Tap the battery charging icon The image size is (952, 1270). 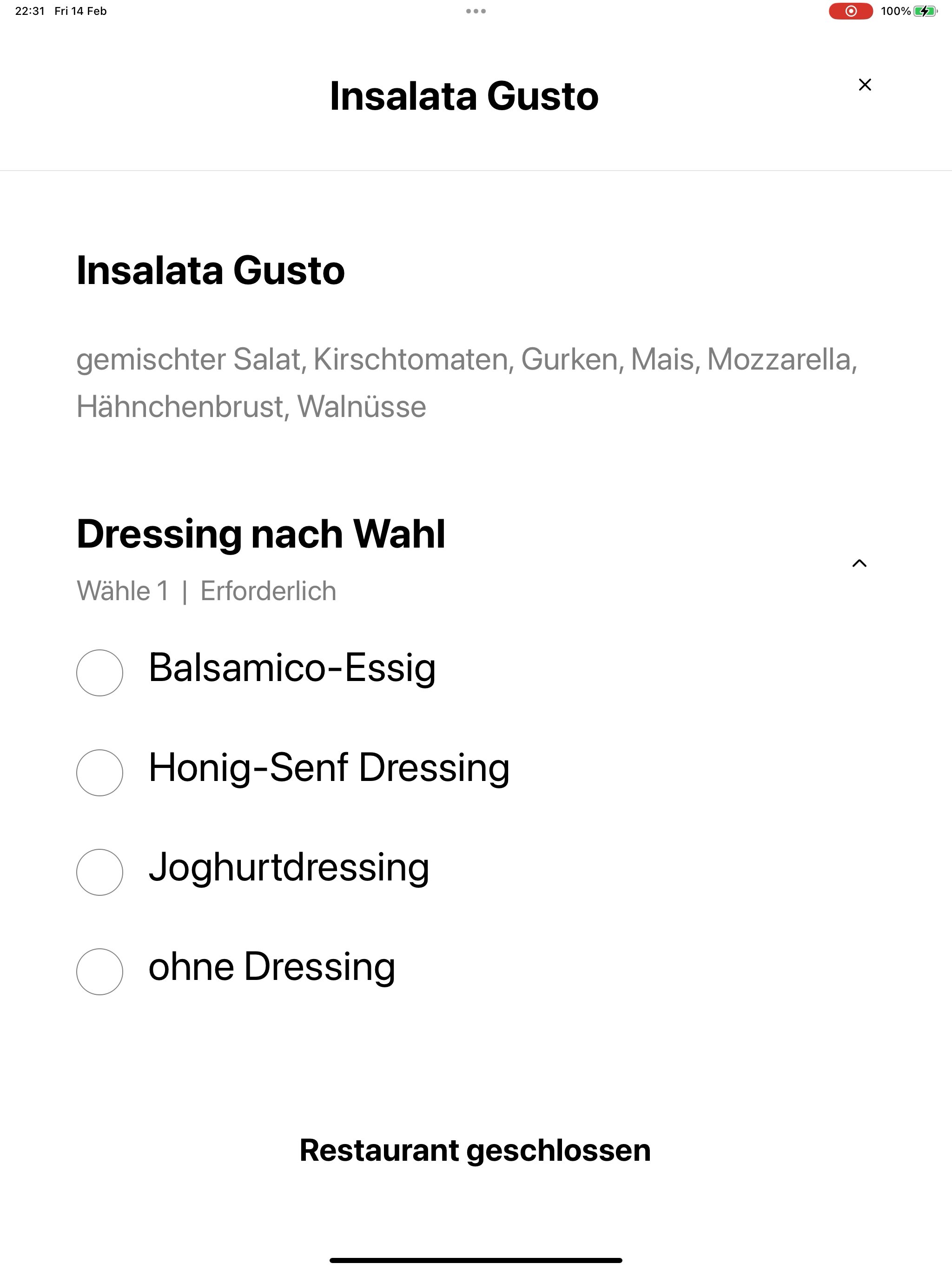[x=926, y=11]
